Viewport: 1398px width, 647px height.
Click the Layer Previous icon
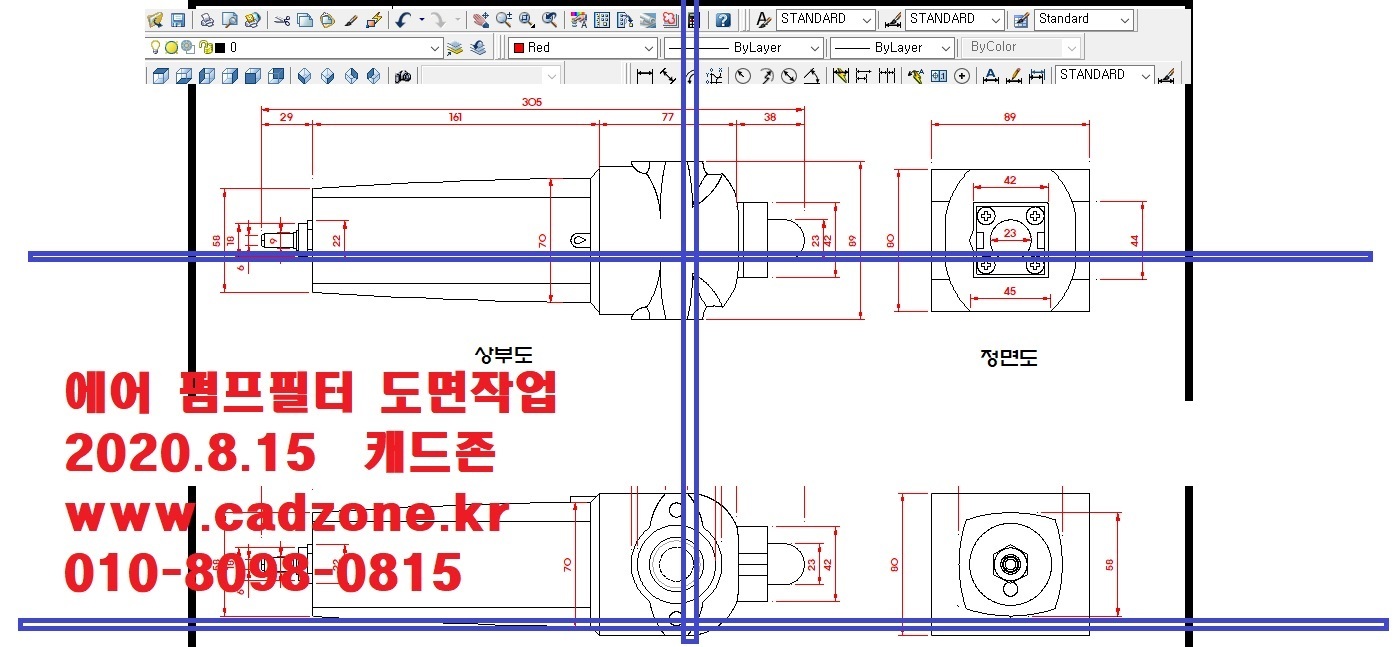479,47
